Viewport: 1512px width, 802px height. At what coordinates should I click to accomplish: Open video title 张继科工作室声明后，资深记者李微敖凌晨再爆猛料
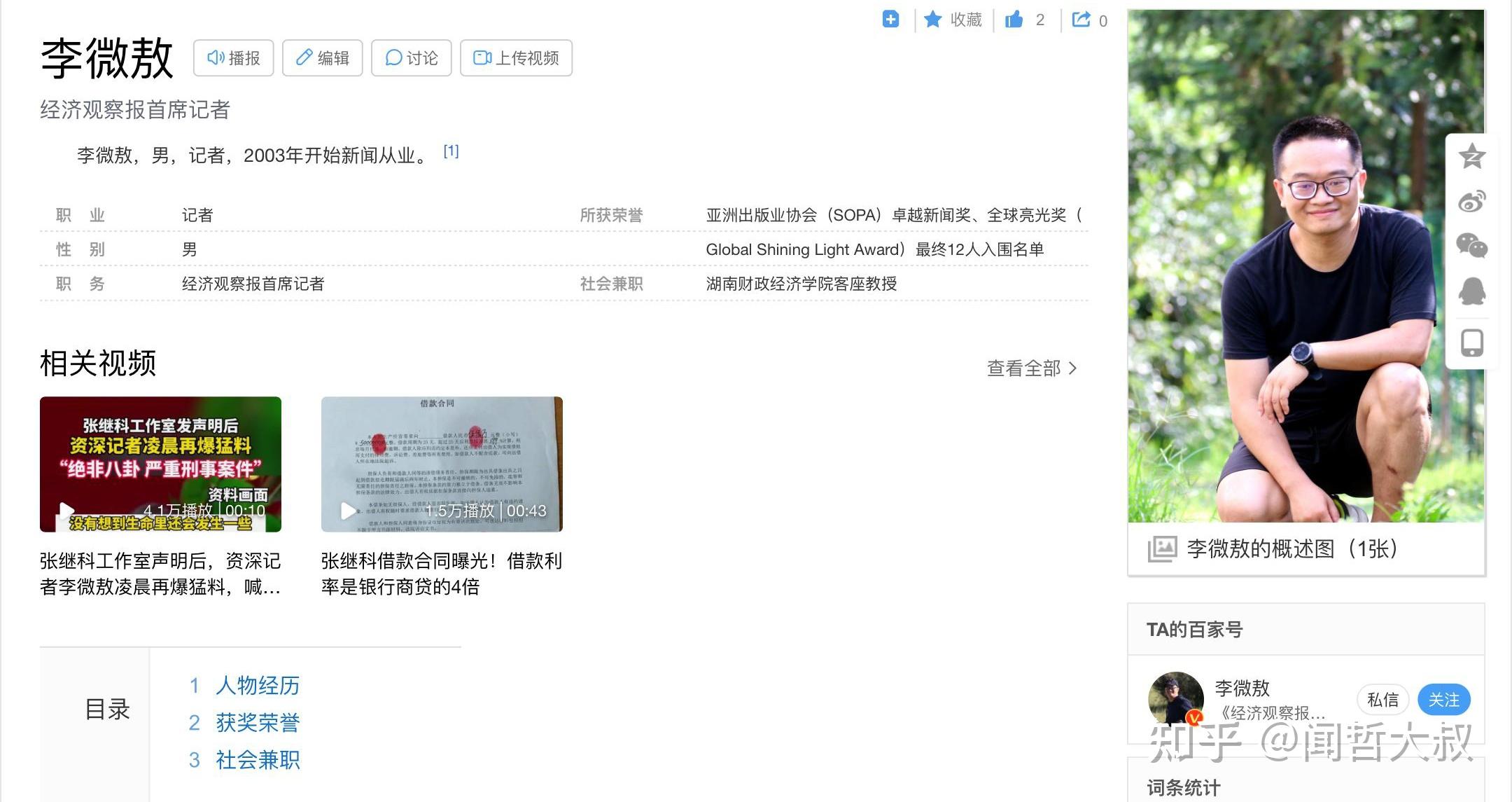(160, 574)
